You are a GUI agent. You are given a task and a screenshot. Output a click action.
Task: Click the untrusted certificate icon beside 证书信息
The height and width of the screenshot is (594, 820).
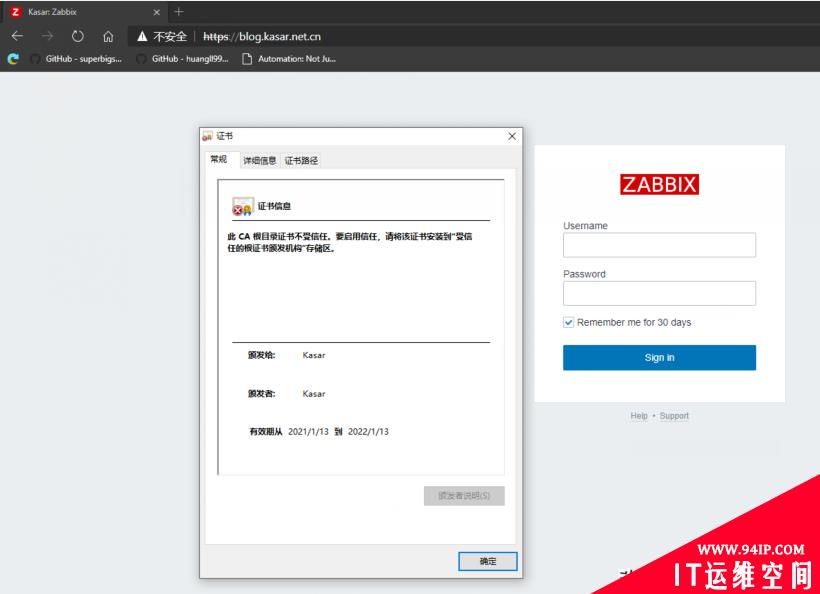(x=243, y=207)
